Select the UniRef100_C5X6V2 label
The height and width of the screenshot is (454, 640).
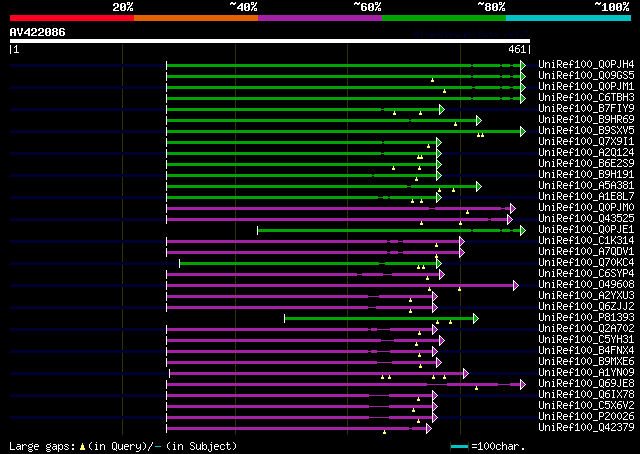586,406
